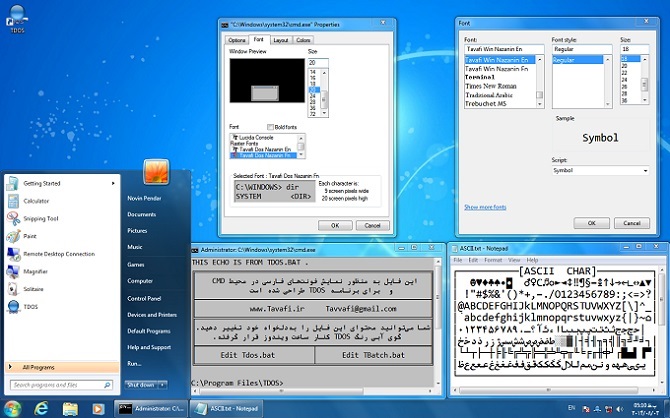Open Internet Explorer from the taskbar
Viewport: 670px width, 418px height.
click(41, 409)
